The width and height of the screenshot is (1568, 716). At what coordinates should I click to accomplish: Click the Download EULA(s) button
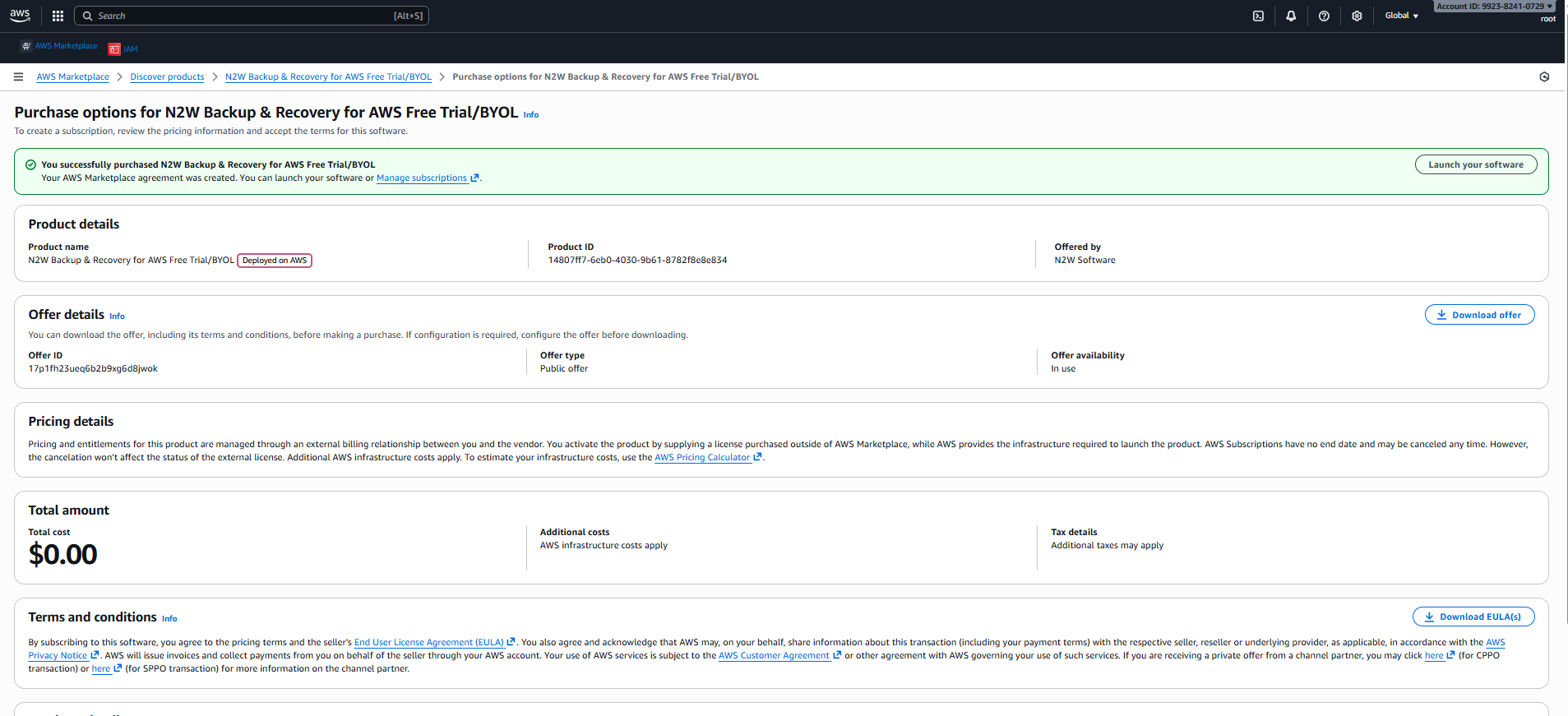pos(1473,617)
